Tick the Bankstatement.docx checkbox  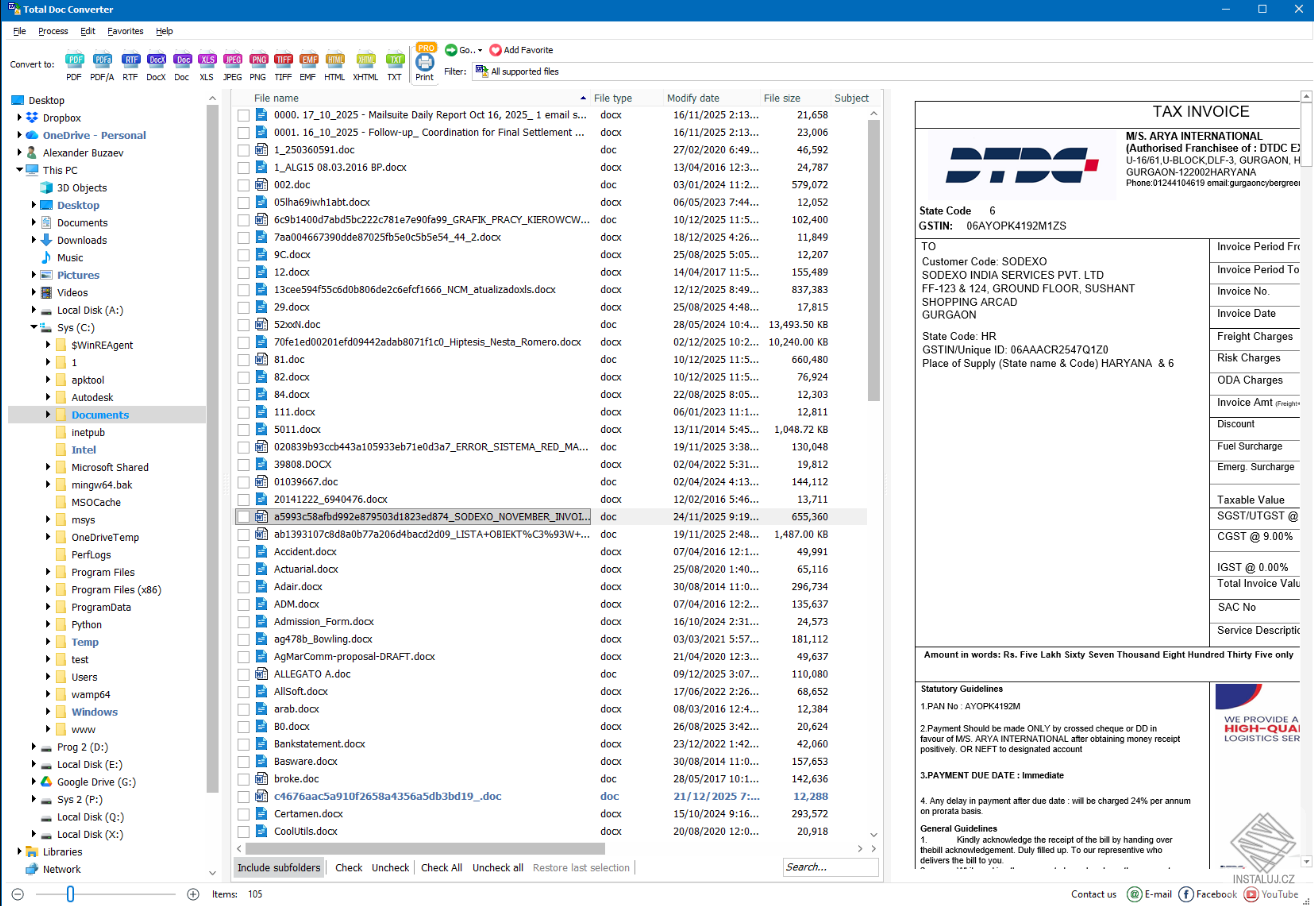243,744
